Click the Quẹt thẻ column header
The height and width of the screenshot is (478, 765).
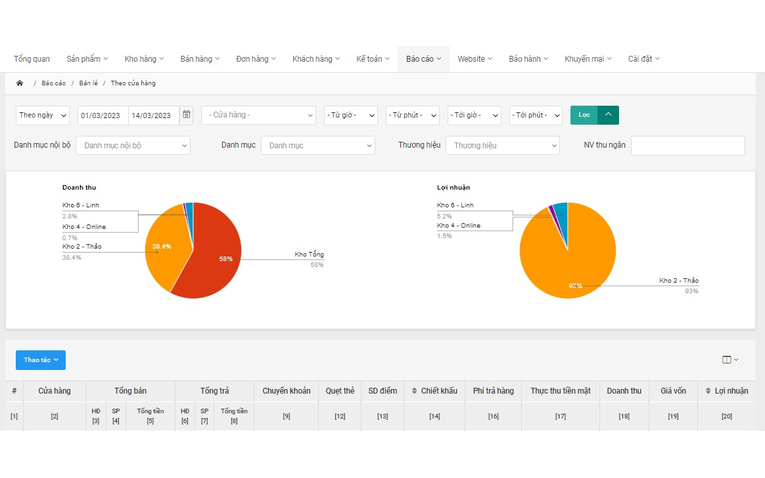(340, 391)
